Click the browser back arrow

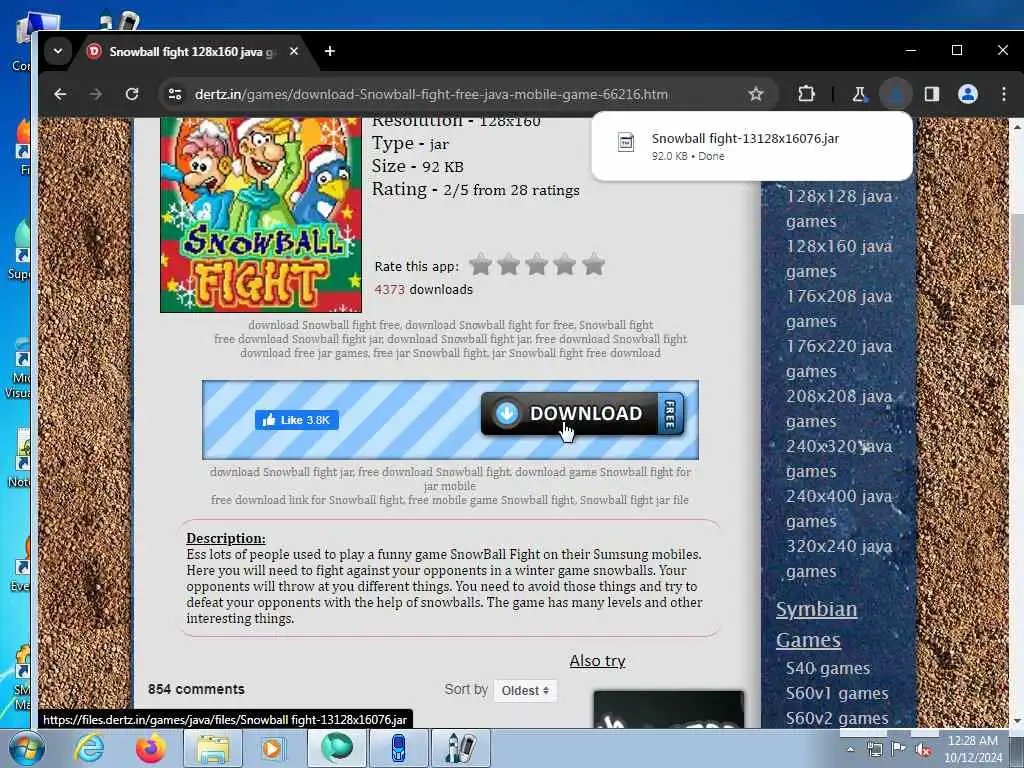(60, 94)
